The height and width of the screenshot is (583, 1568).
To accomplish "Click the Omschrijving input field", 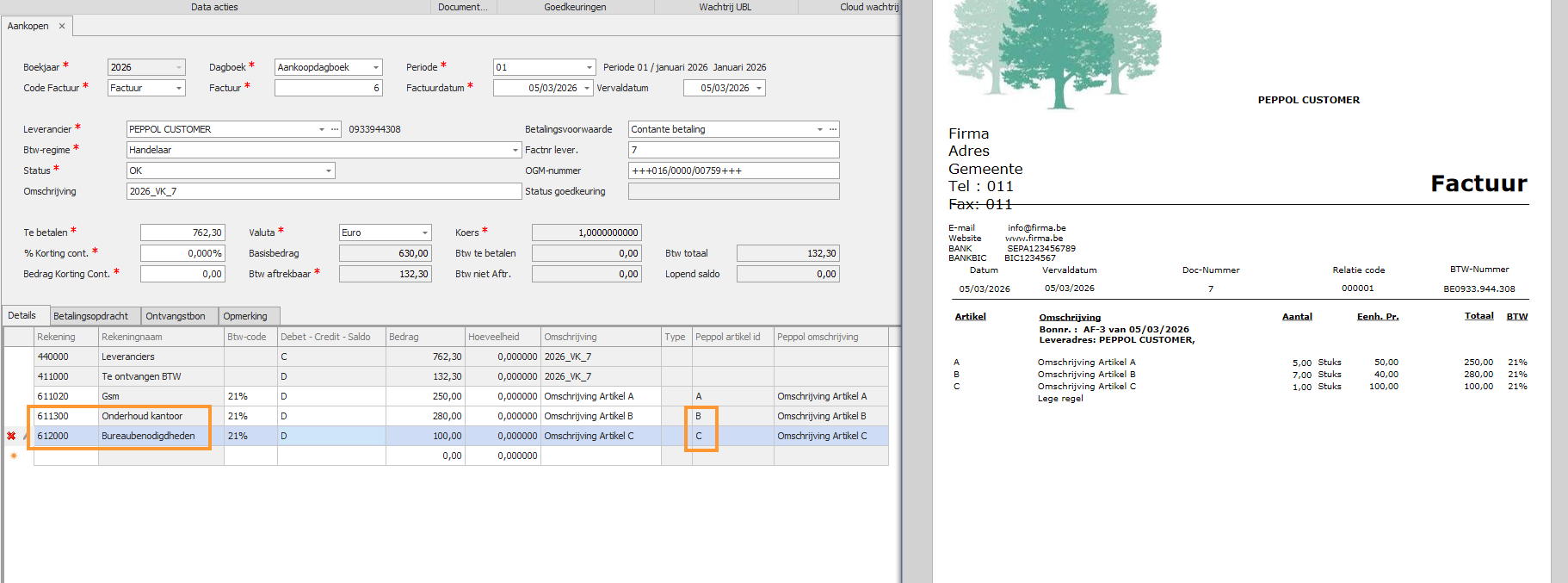I will coord(324,191).
